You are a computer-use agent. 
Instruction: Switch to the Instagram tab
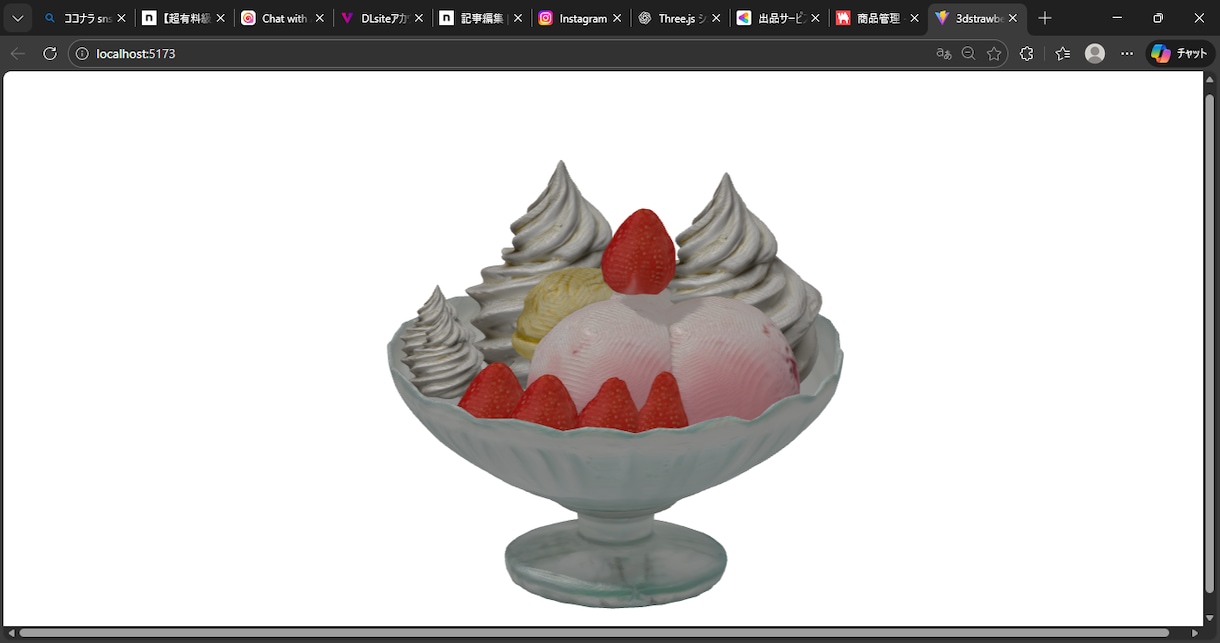pos(580,18)
